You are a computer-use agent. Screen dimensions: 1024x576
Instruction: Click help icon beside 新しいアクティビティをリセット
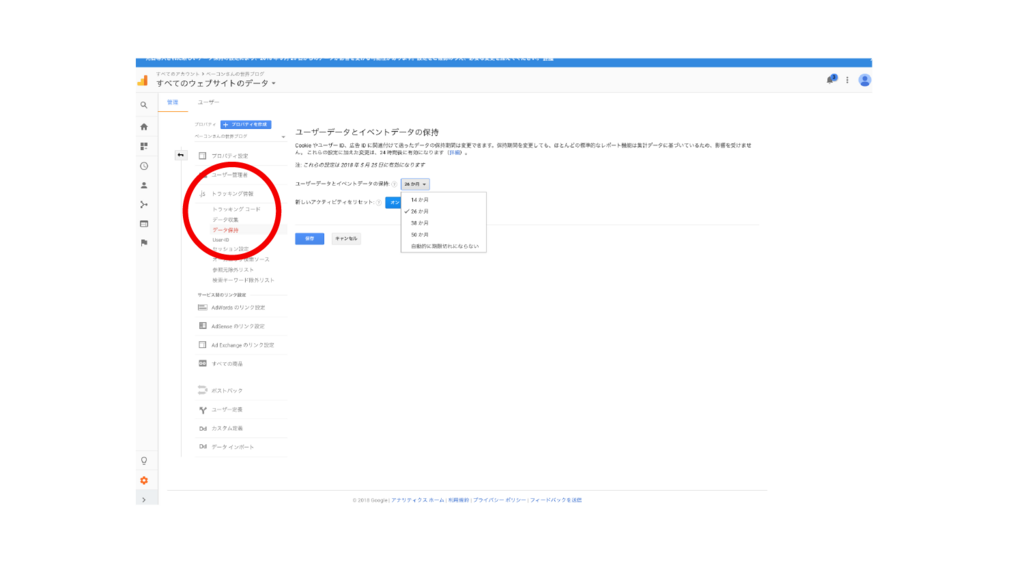(379, 202)
